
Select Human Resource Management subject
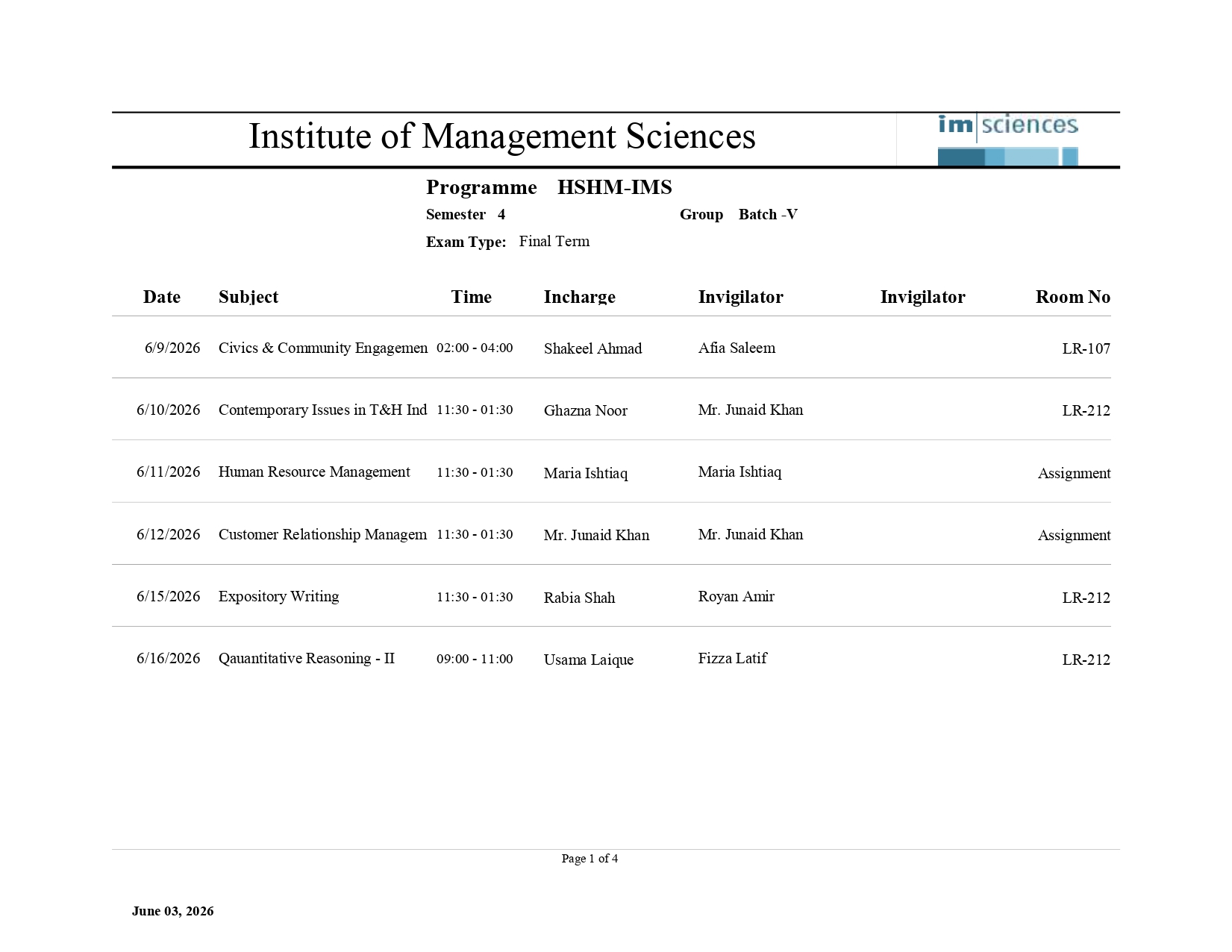pos(314,472)
